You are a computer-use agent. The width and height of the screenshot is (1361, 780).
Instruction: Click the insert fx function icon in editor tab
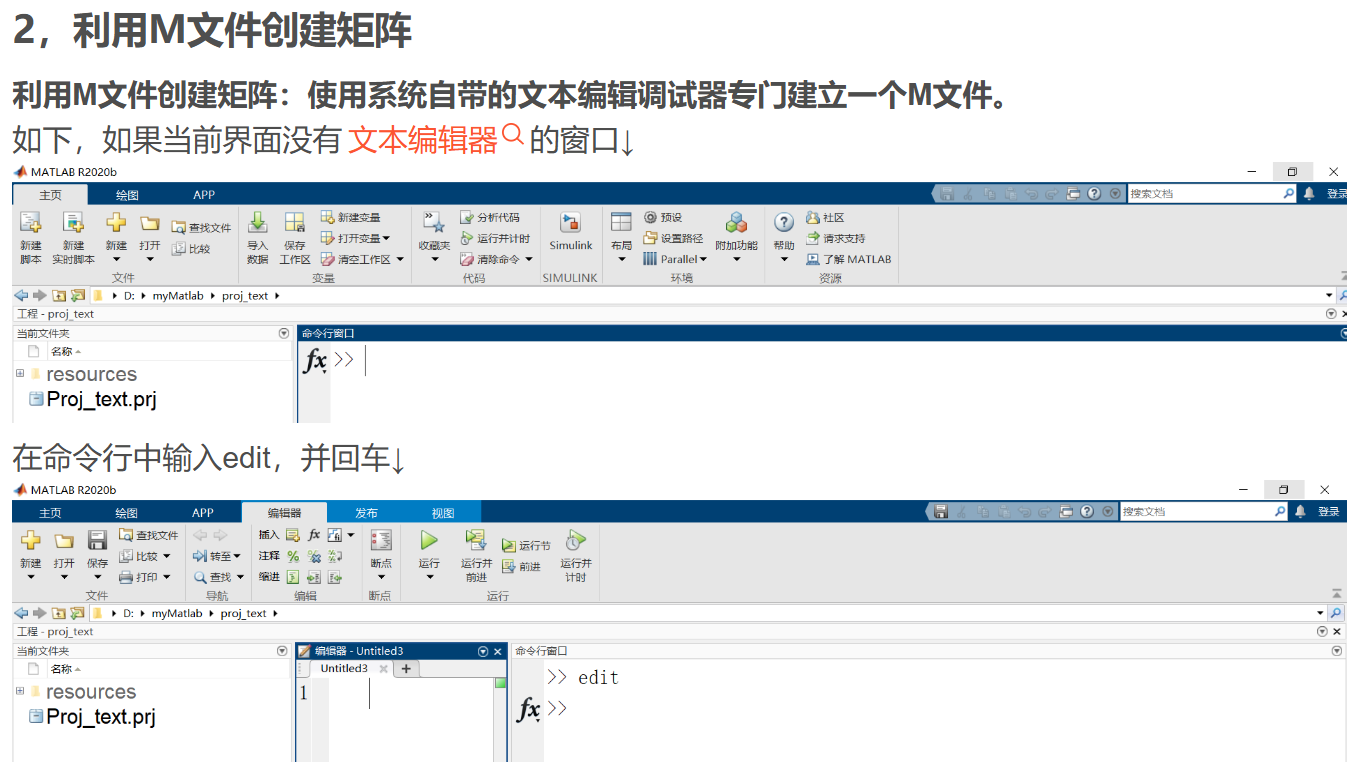pyautogui.click(x=314, y=535)
